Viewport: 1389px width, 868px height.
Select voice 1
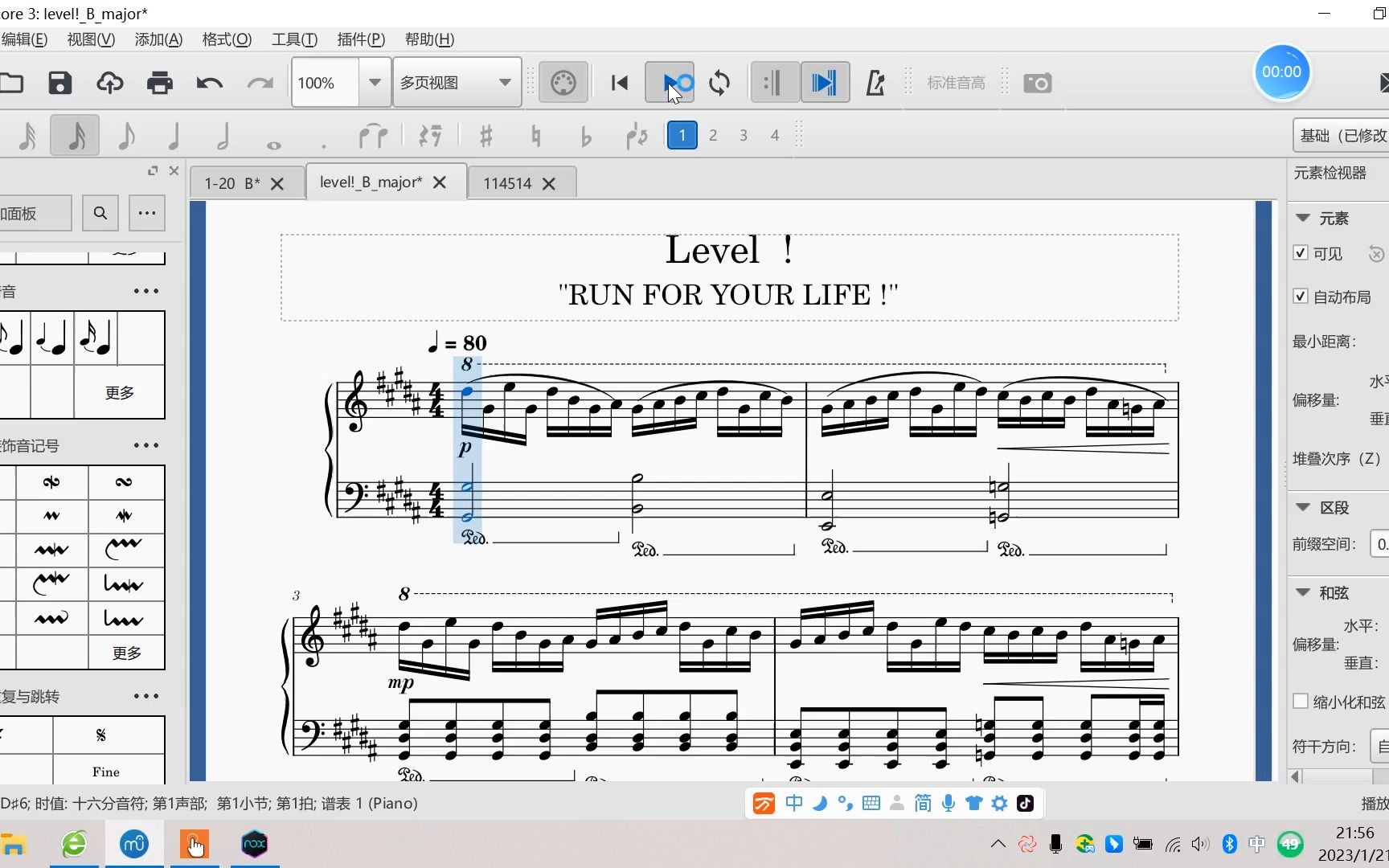coord(682,135)
